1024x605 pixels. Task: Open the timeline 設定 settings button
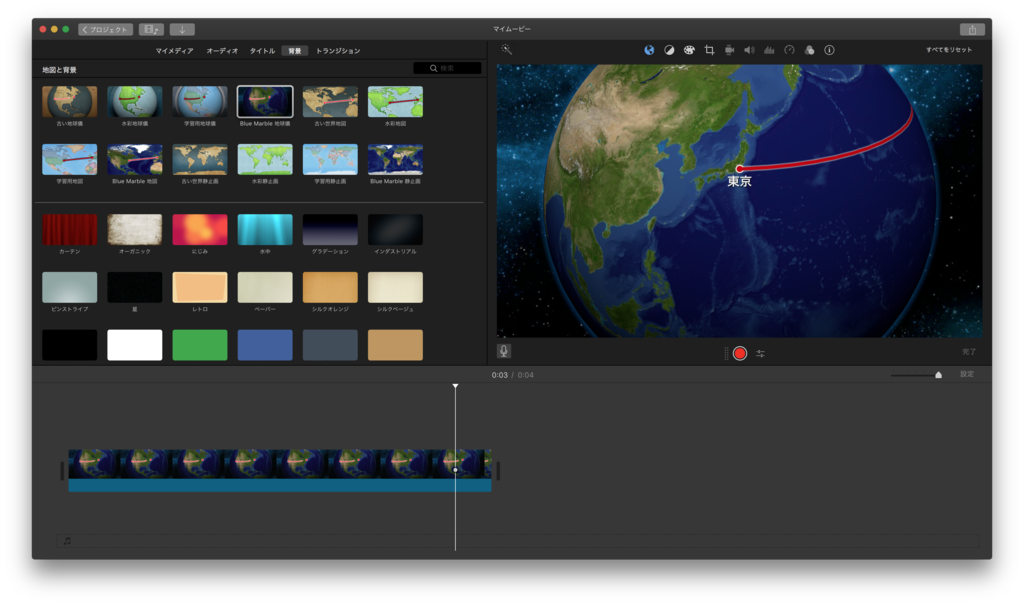[x=967, y=374]
